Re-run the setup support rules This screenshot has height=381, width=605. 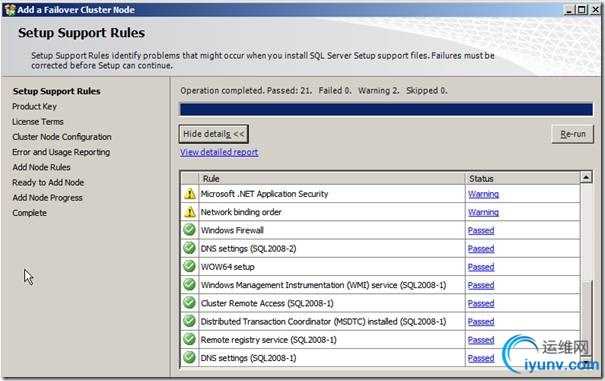click(573, 134)
